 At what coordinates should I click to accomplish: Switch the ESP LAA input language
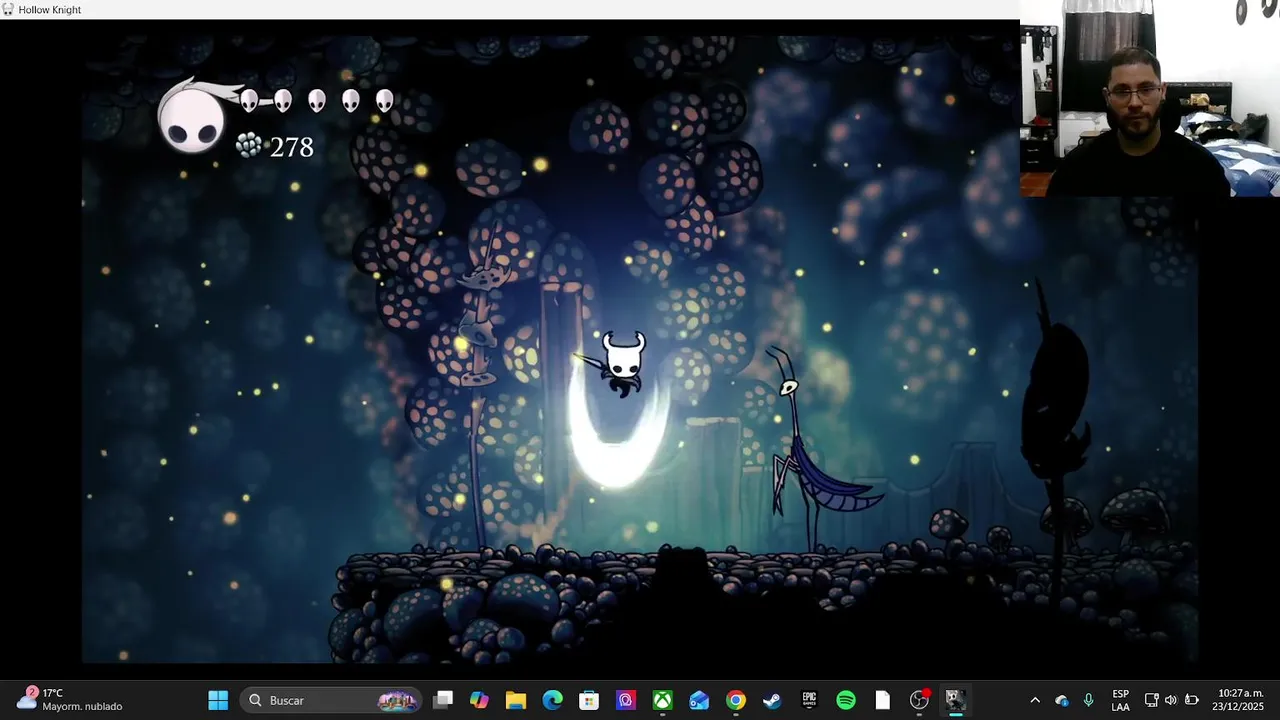click(x=1121, y=700)
